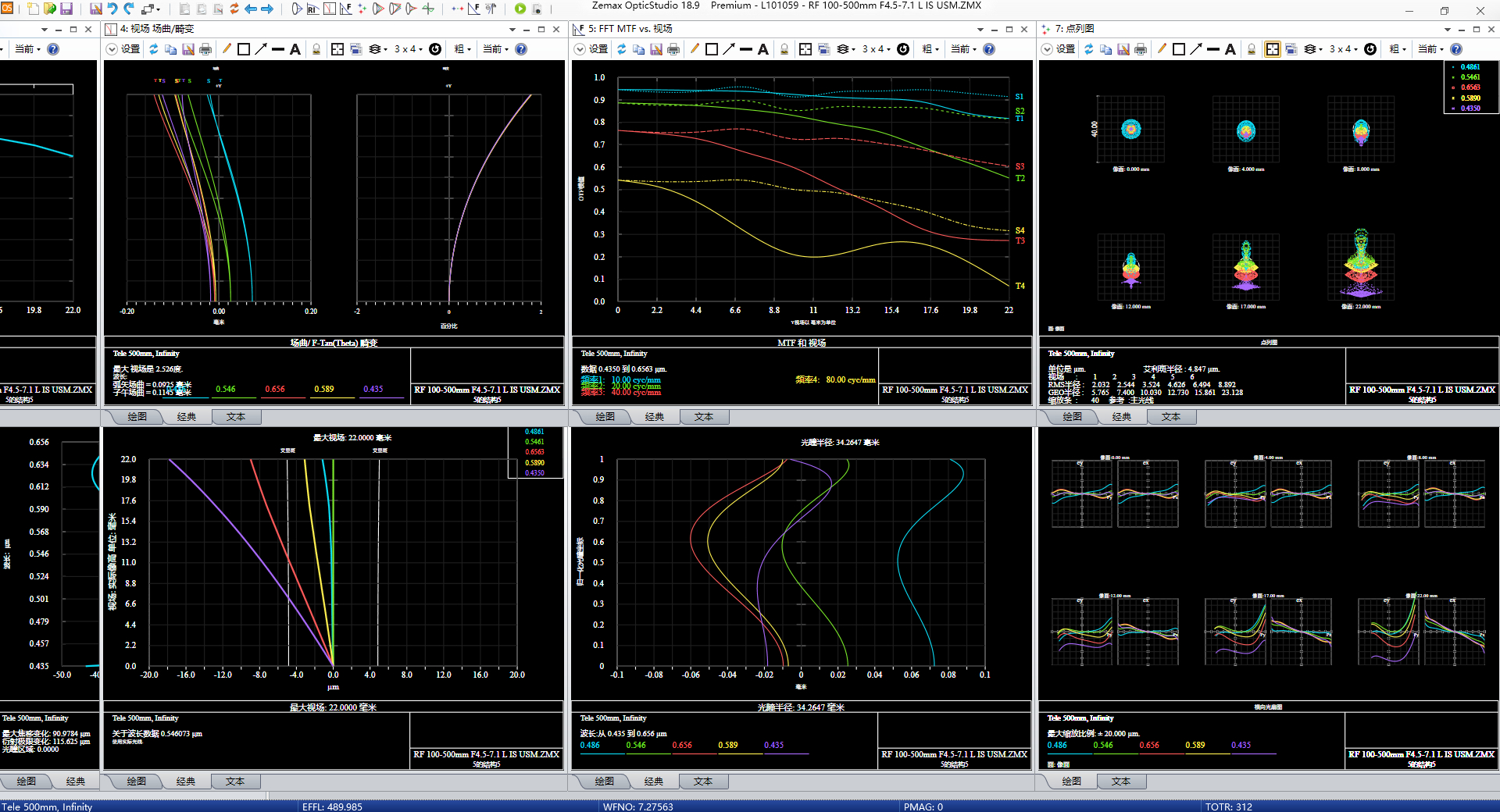1500x812 pixels.
Task: Toggle the lock icon in FFT MTF window
Action: coord(784,49)
